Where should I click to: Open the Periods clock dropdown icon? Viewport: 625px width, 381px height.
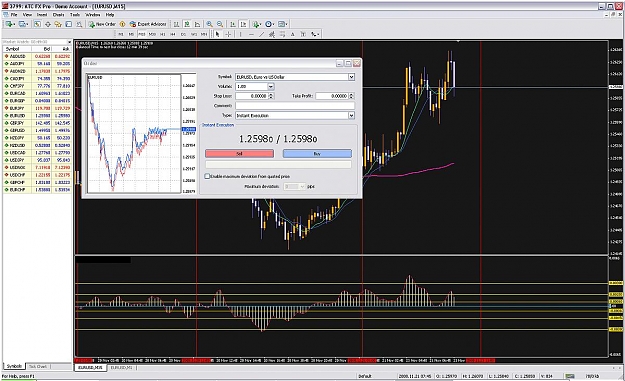pos(269,24)
